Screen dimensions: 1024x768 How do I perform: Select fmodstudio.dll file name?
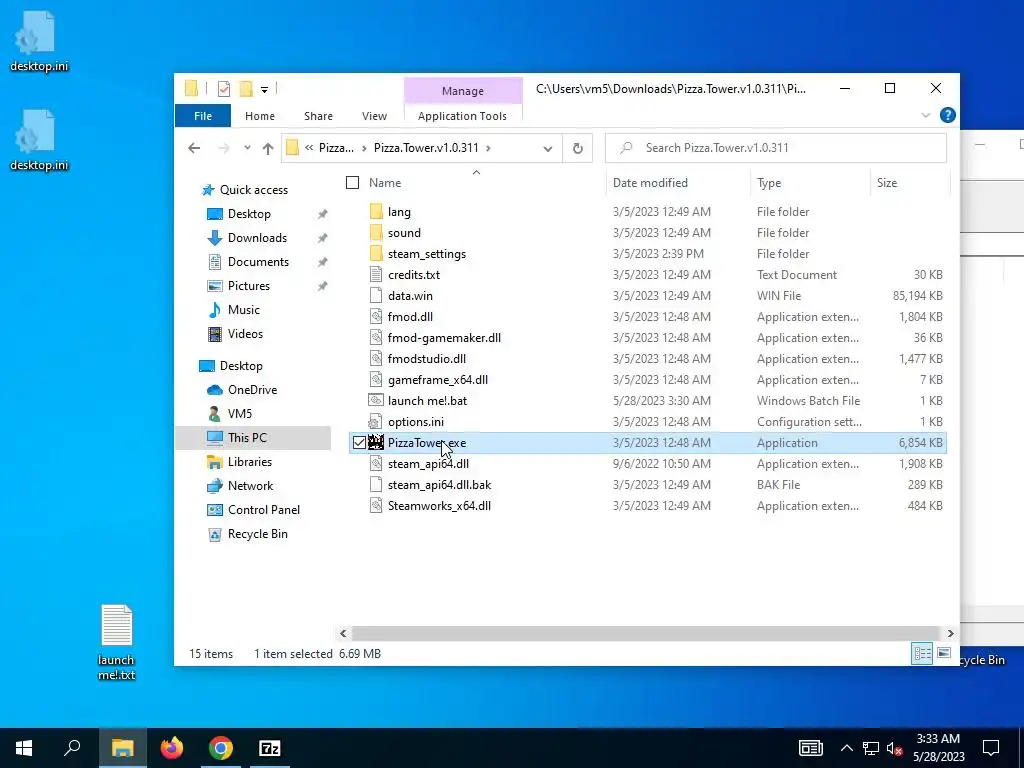point(426,359)
